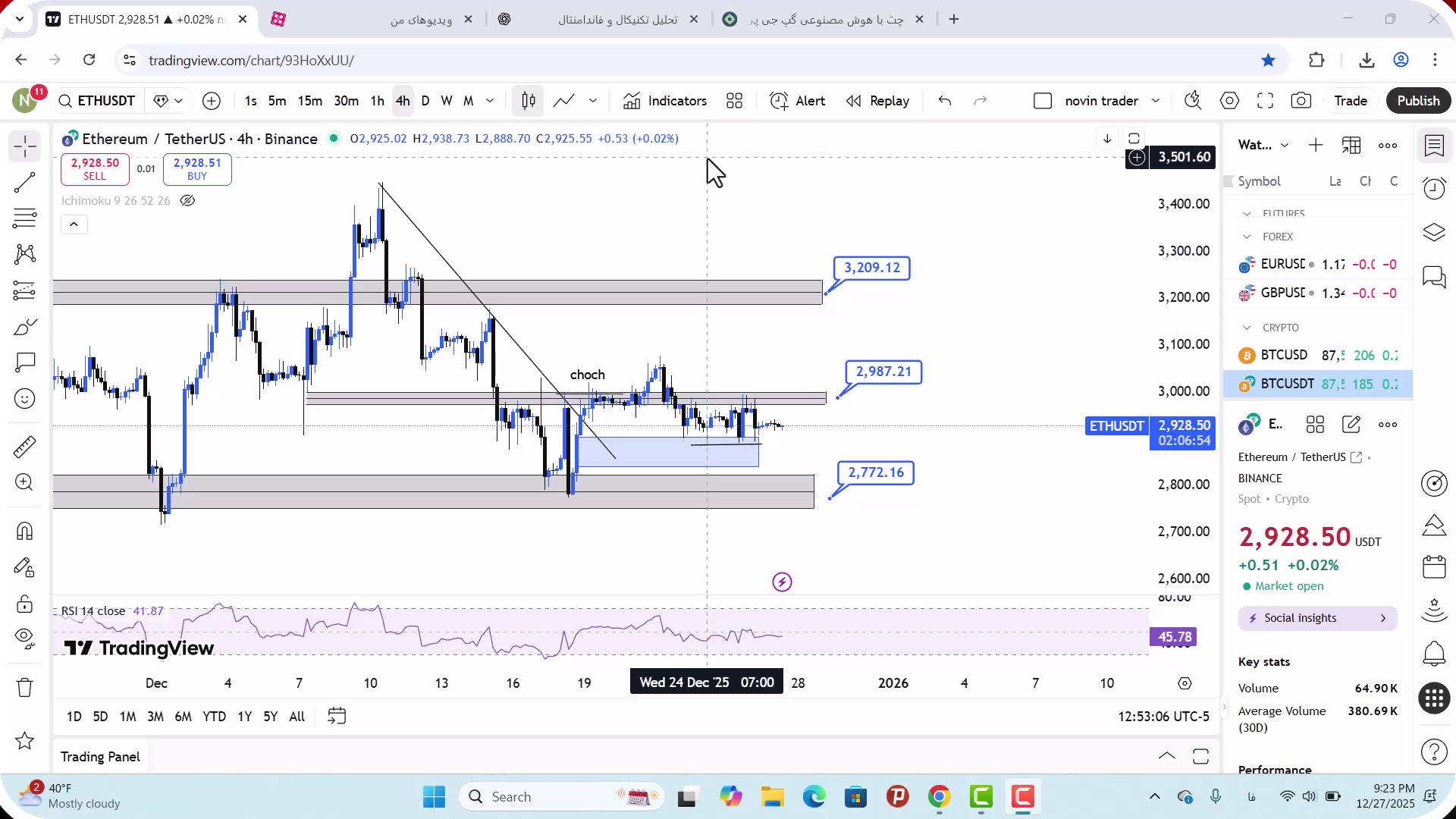The width and height of the screenshot is (1456, 819).
Task: Select BTCUSD in the watchlist
Action: (1318, 356)
